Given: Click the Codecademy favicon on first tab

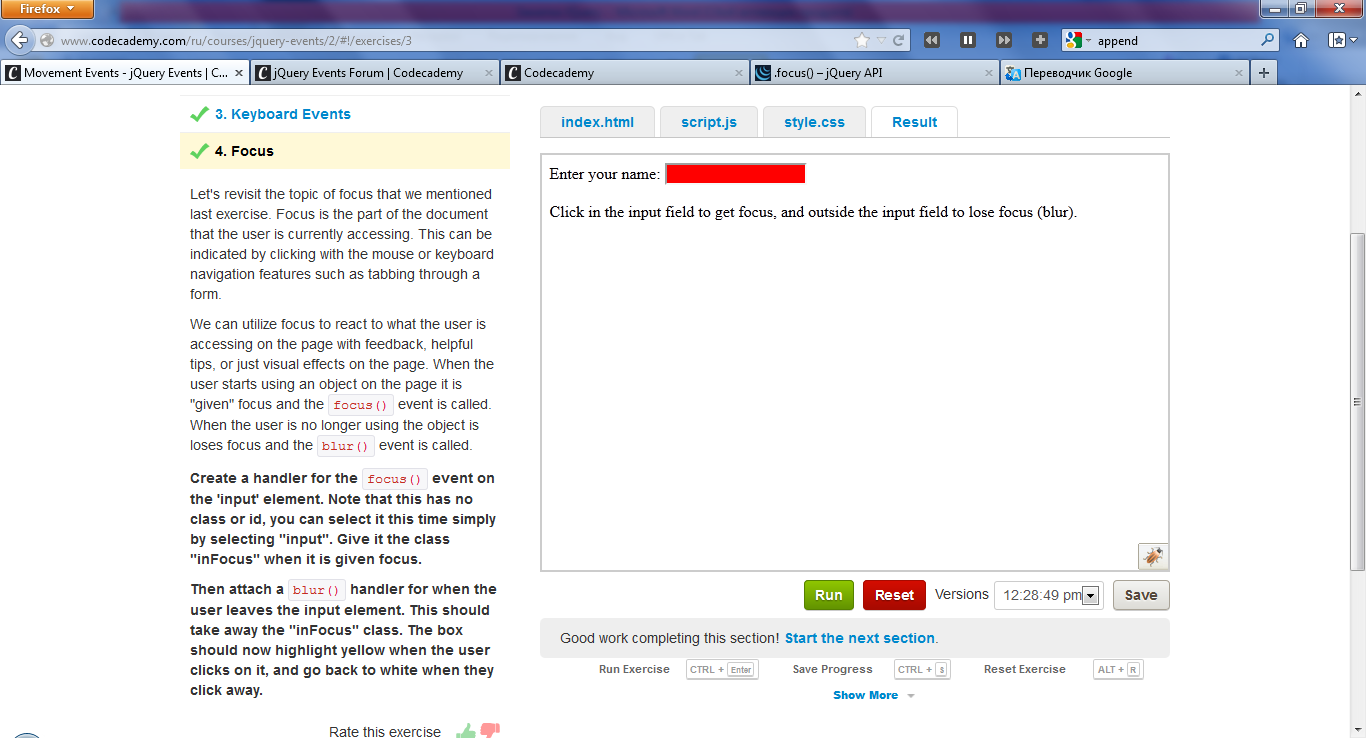Looking at the screenshot, I should [13, 73].
